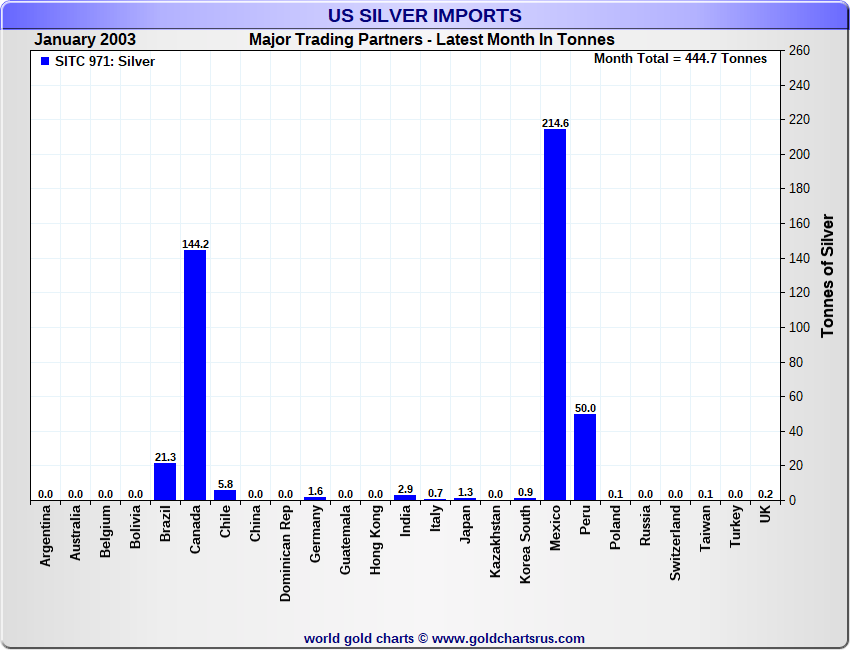The width and height of the screenshot is (850, 650).
Task: Click the Dominican Rep x-axis label
Action: click(286, 552)
